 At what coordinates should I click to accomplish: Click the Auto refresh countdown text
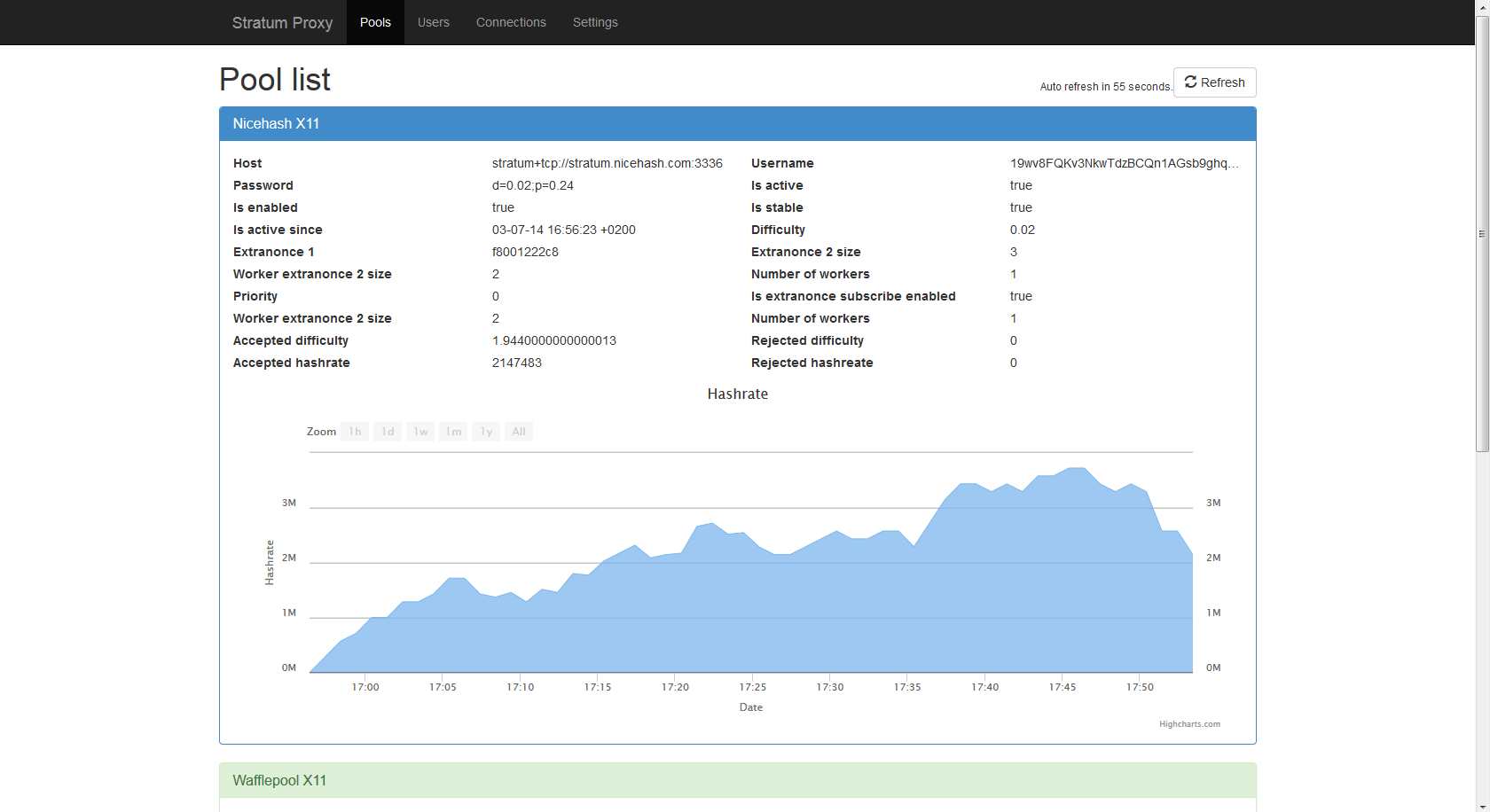click(1106, 87)
